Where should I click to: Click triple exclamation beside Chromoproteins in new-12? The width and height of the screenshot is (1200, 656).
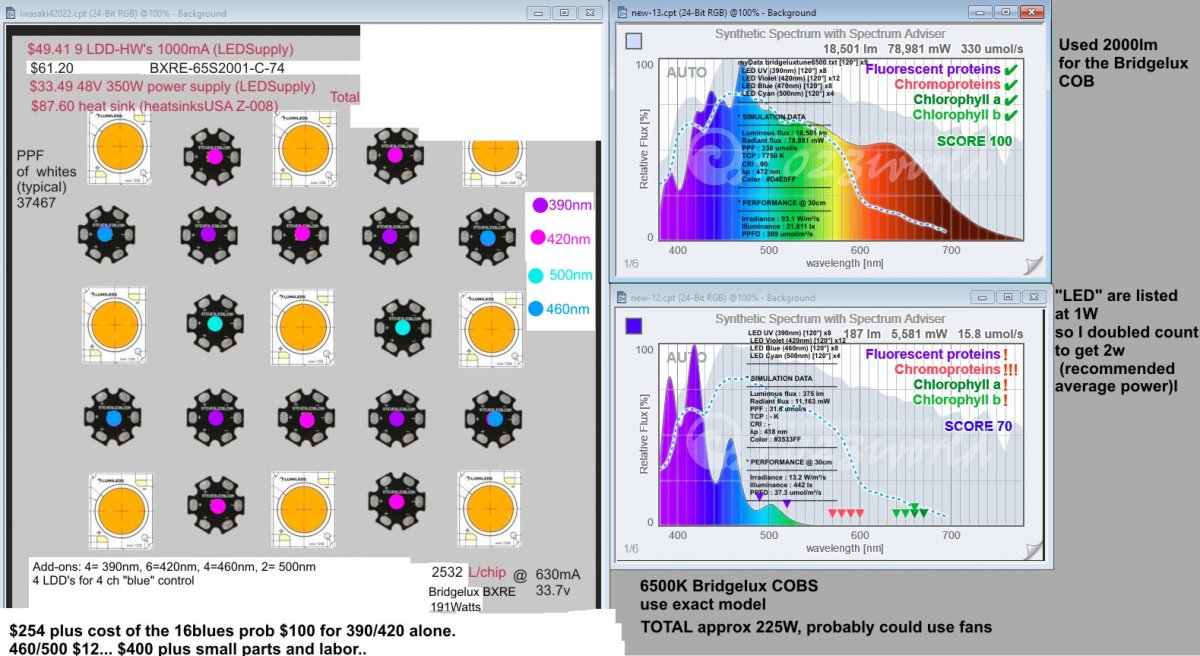(x=1011, y=369)
